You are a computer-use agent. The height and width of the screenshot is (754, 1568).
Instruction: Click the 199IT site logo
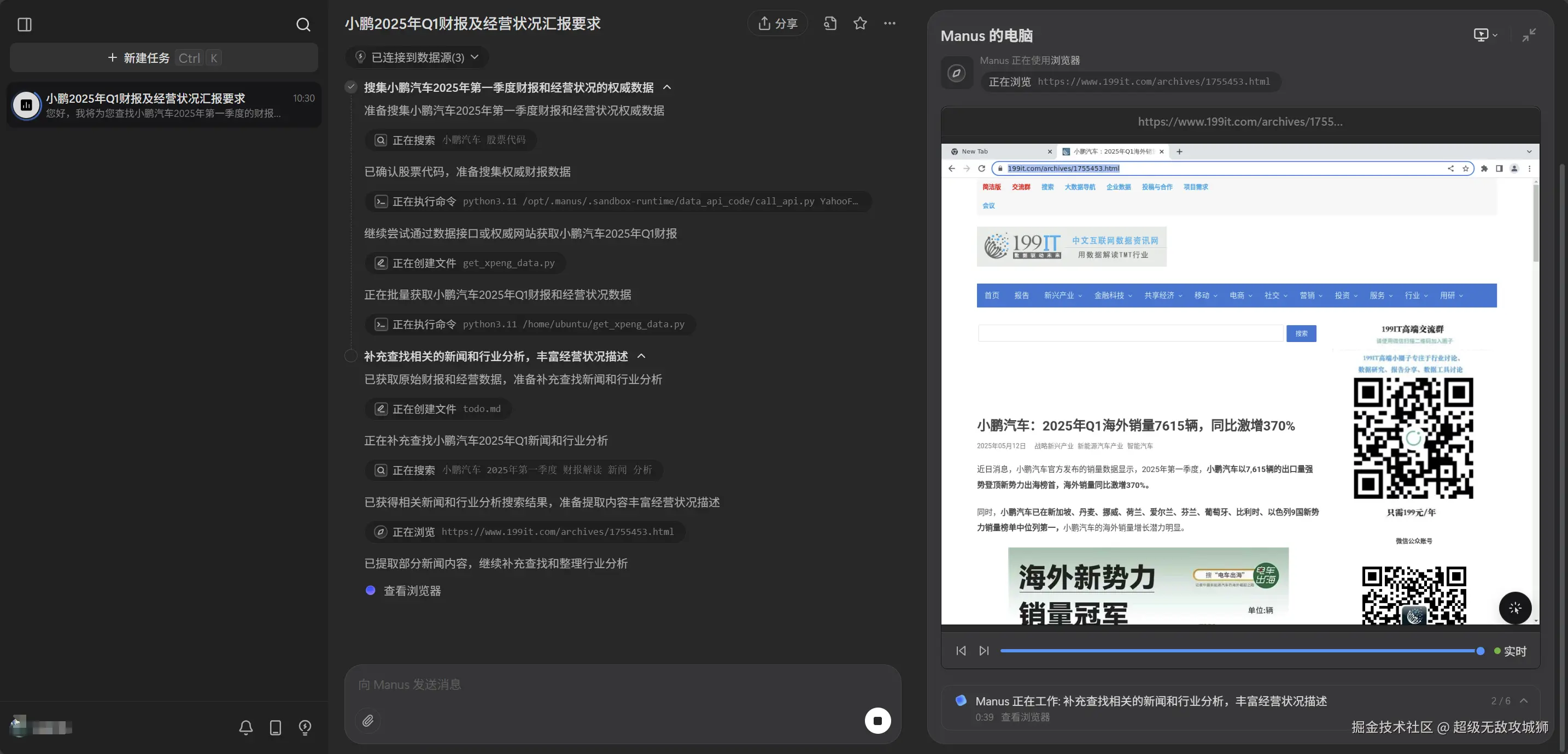pyautogui.click(x=1072, y=246)
